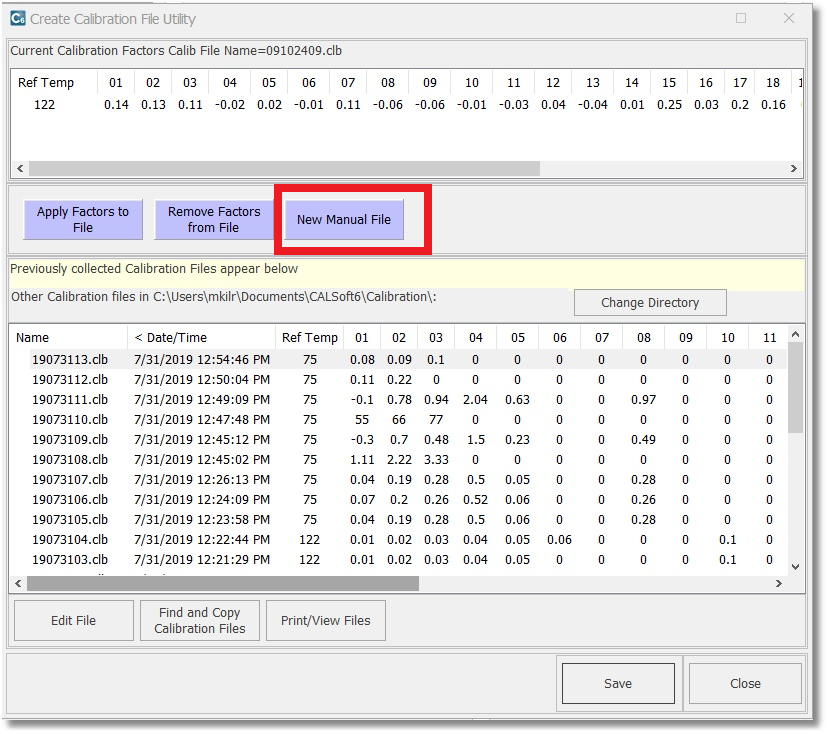The height and width of the screenshot is (734, 827).
Task: Click the Close button at bottom right
Action: coord(745,683)
